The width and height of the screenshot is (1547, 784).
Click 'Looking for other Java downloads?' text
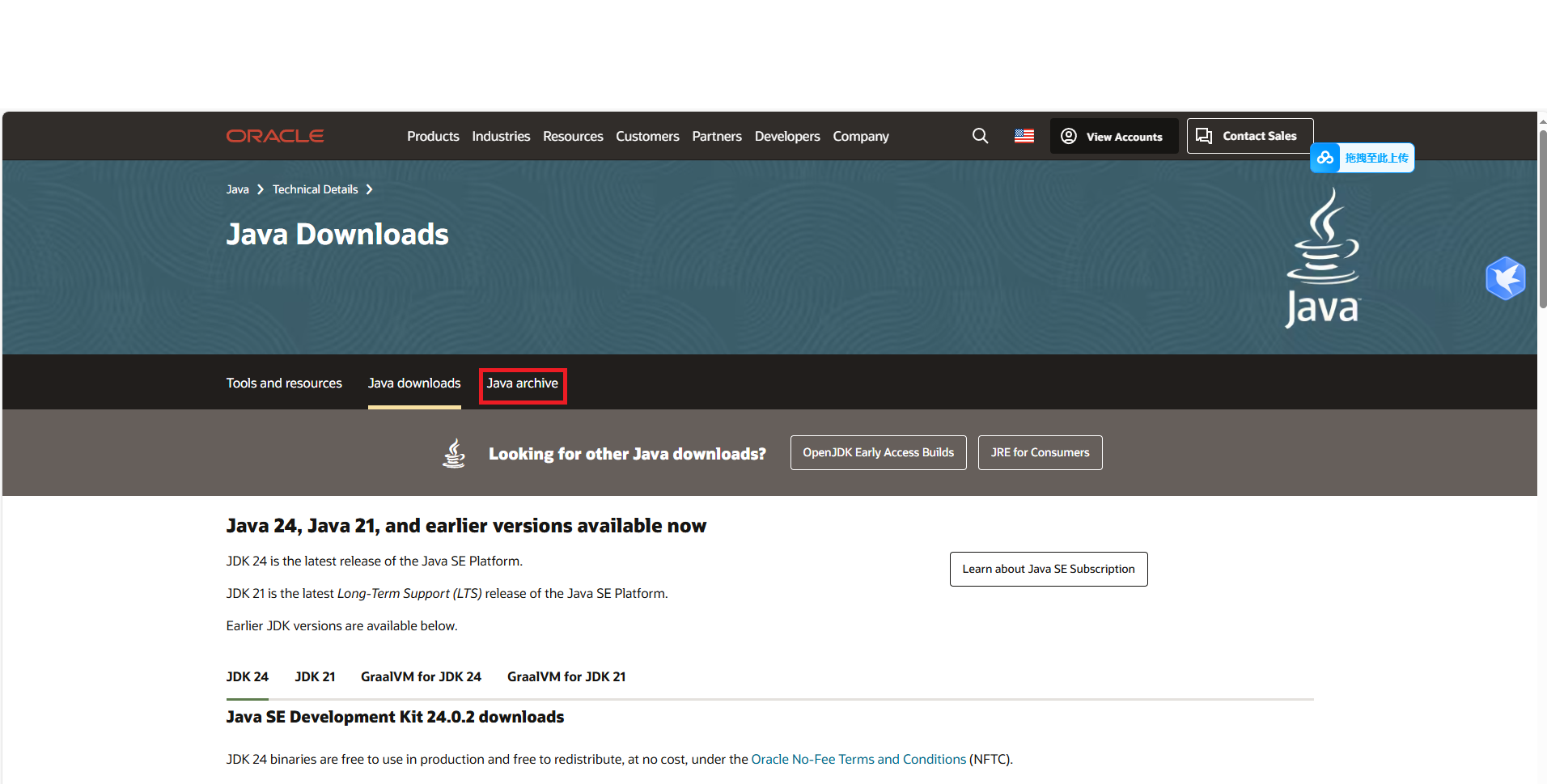[627, 454]
